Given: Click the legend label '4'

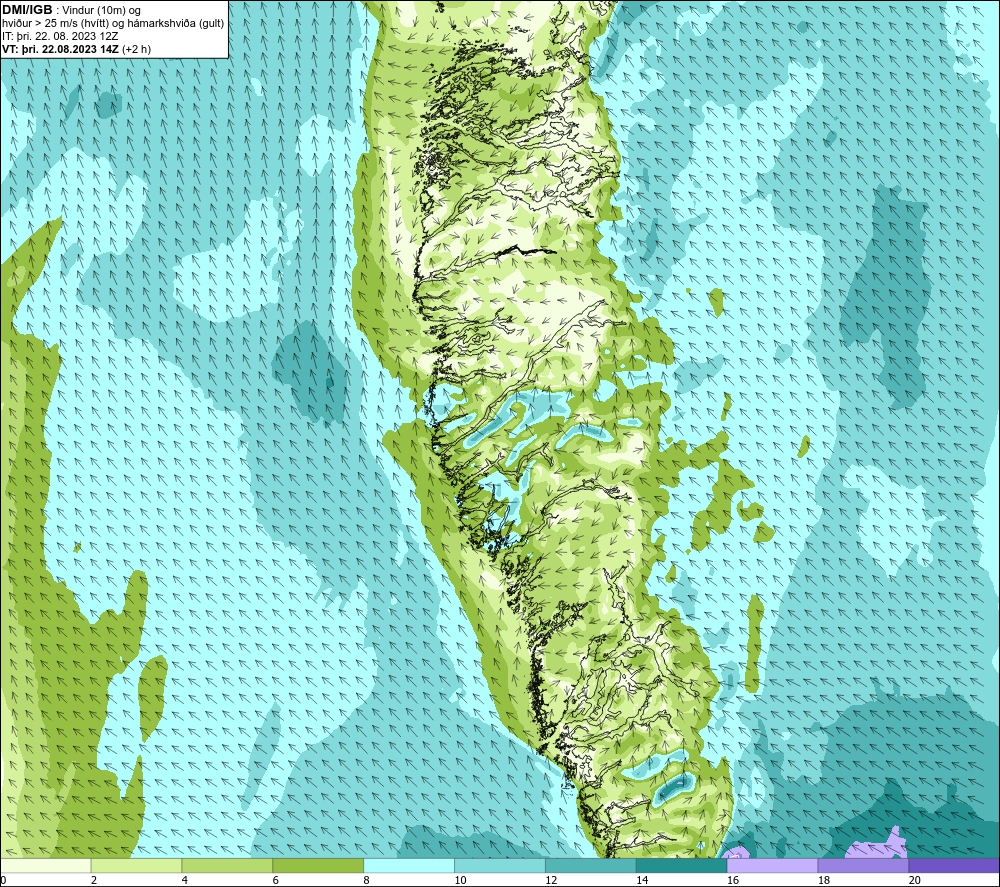Looking at the screenshot, I should [185, 880].
